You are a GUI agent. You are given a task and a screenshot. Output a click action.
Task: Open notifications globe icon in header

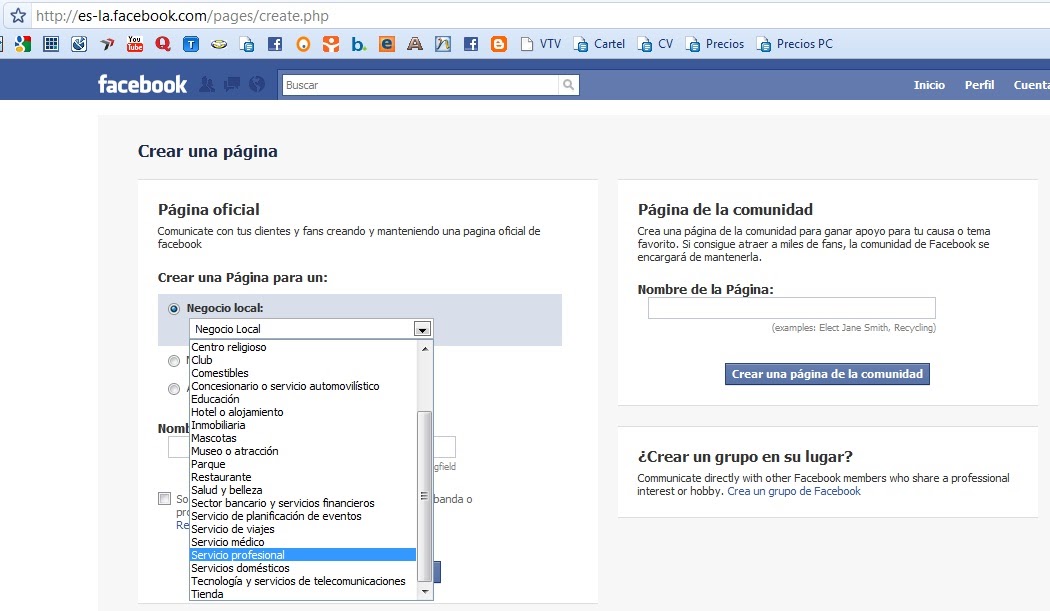coord(256,84)
